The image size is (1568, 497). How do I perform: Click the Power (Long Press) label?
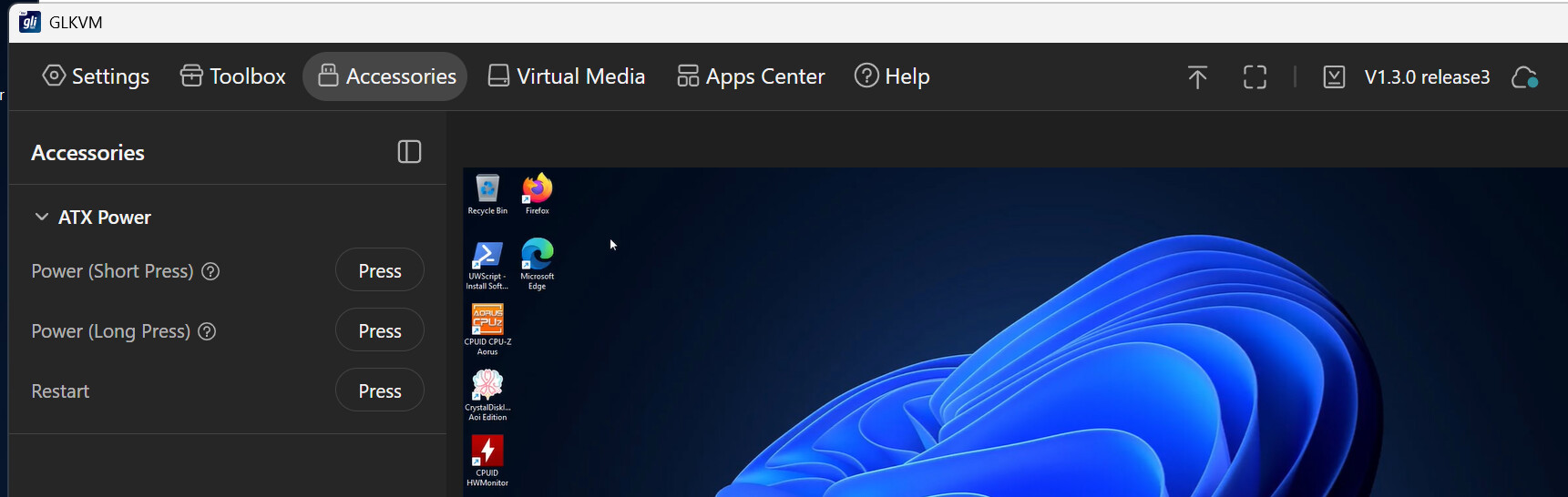point(110,331)
